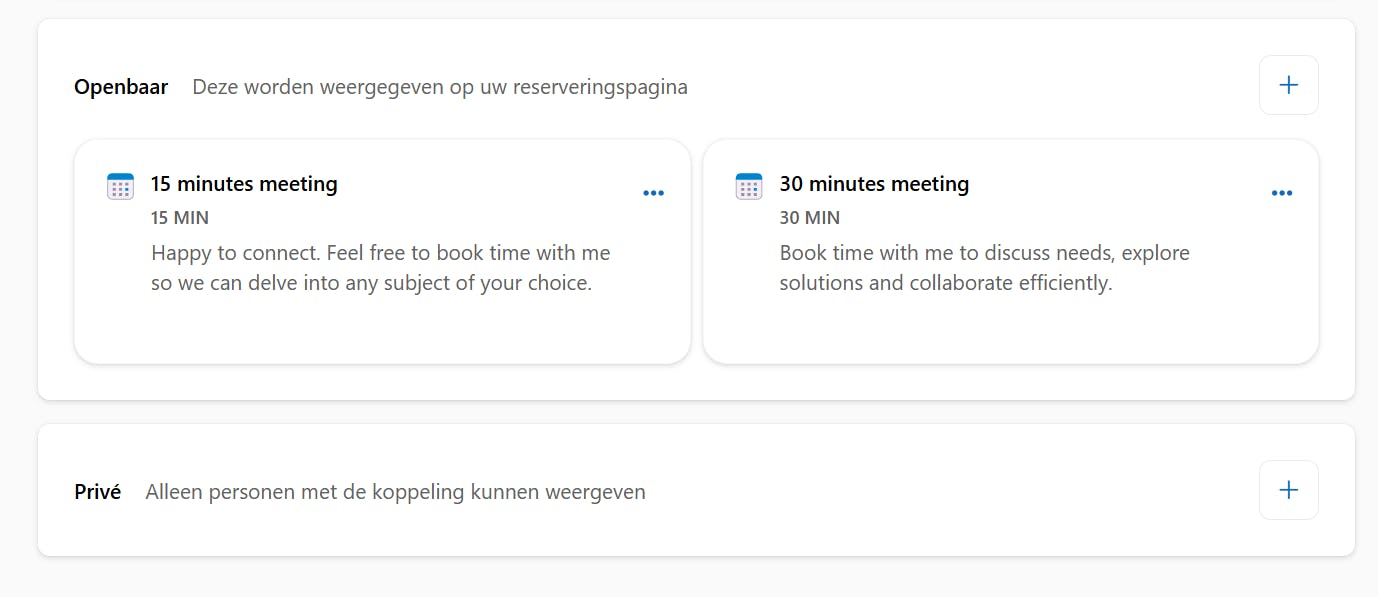Click the "so we can delve" text line
Screen dimensions: 1378x597
[371, 283]
